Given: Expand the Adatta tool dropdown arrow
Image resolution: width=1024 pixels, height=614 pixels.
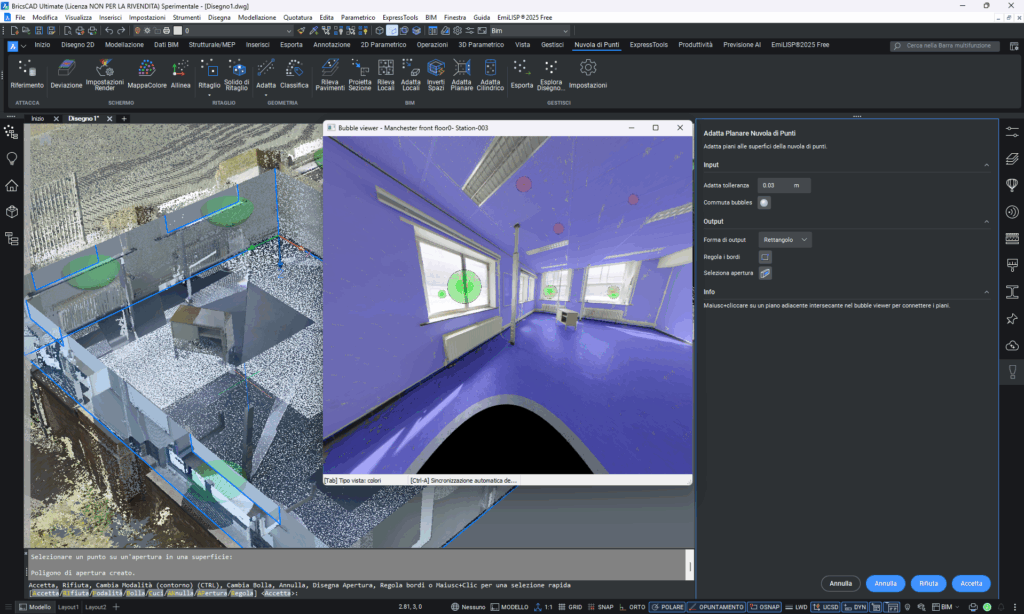Looking at the screenshot, I should point(266,95).
